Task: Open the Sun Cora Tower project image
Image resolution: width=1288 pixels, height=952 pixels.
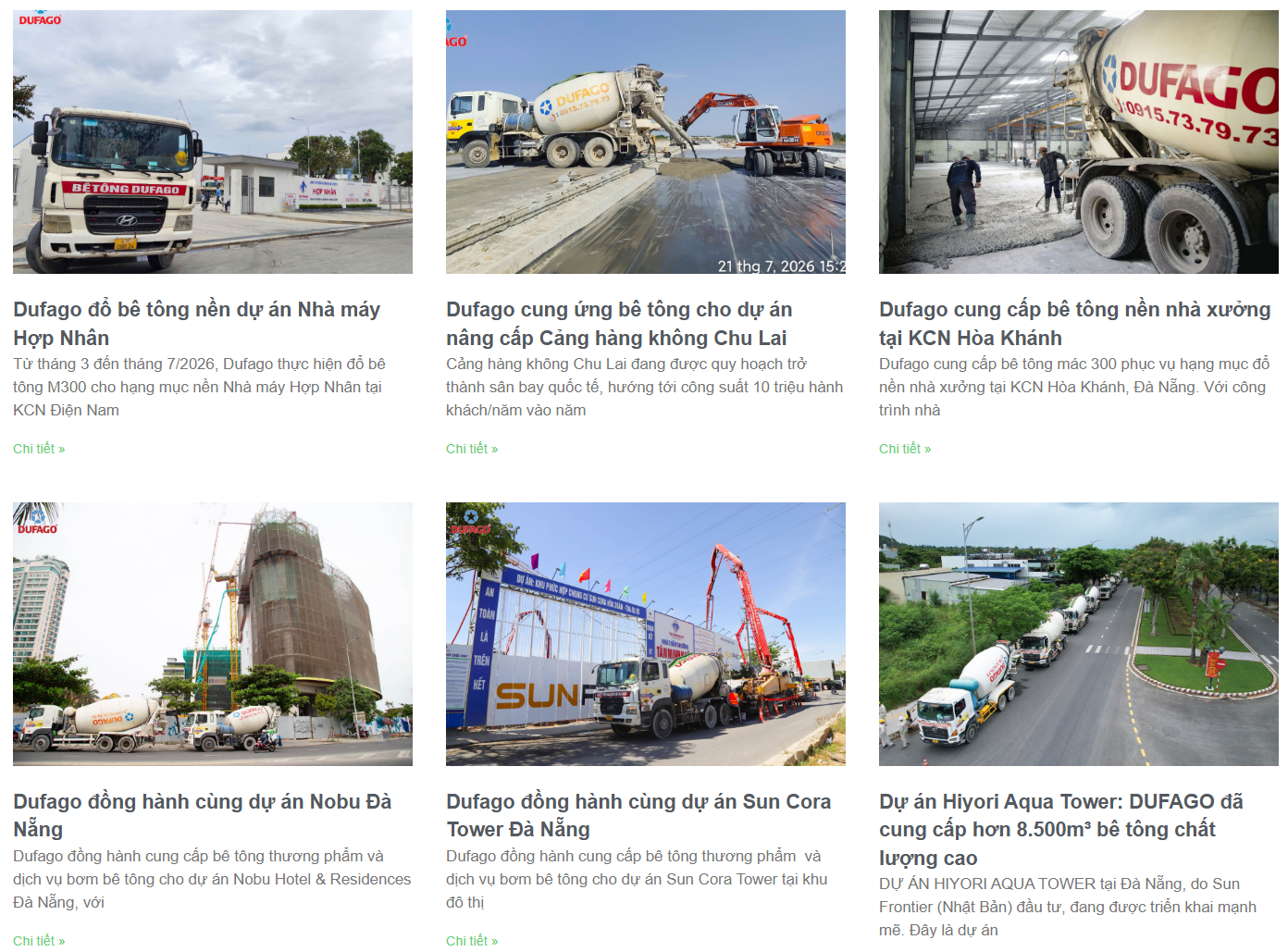Action: point(646,634)
